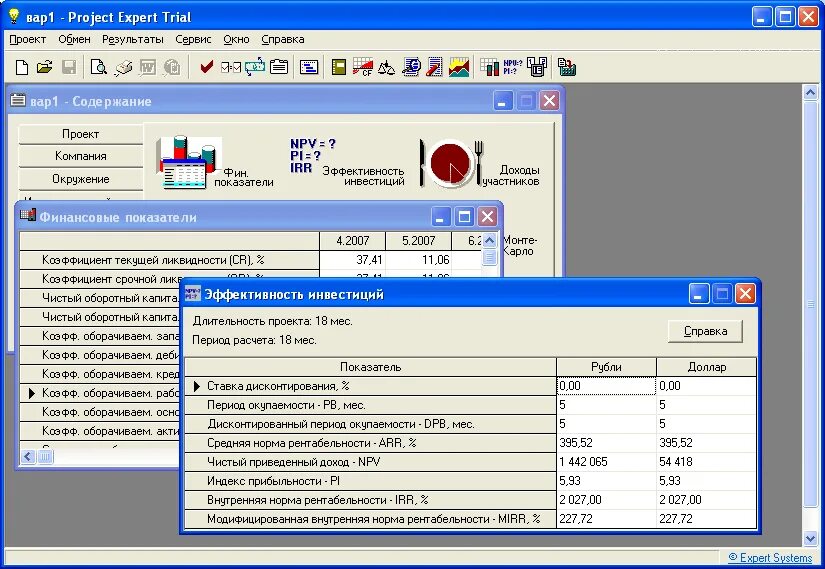
Task: Click the double checkbox toolbar icon
Action: pyautogui.click(x=231, y=67)
